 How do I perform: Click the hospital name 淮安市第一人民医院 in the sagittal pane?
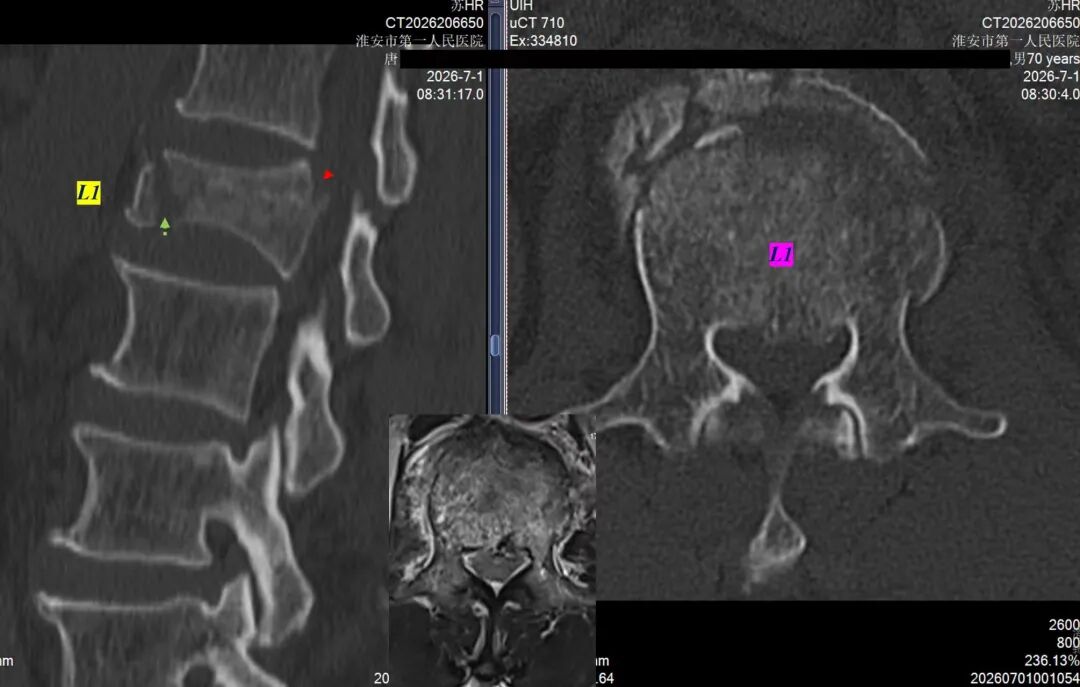(x=419, y=41)
